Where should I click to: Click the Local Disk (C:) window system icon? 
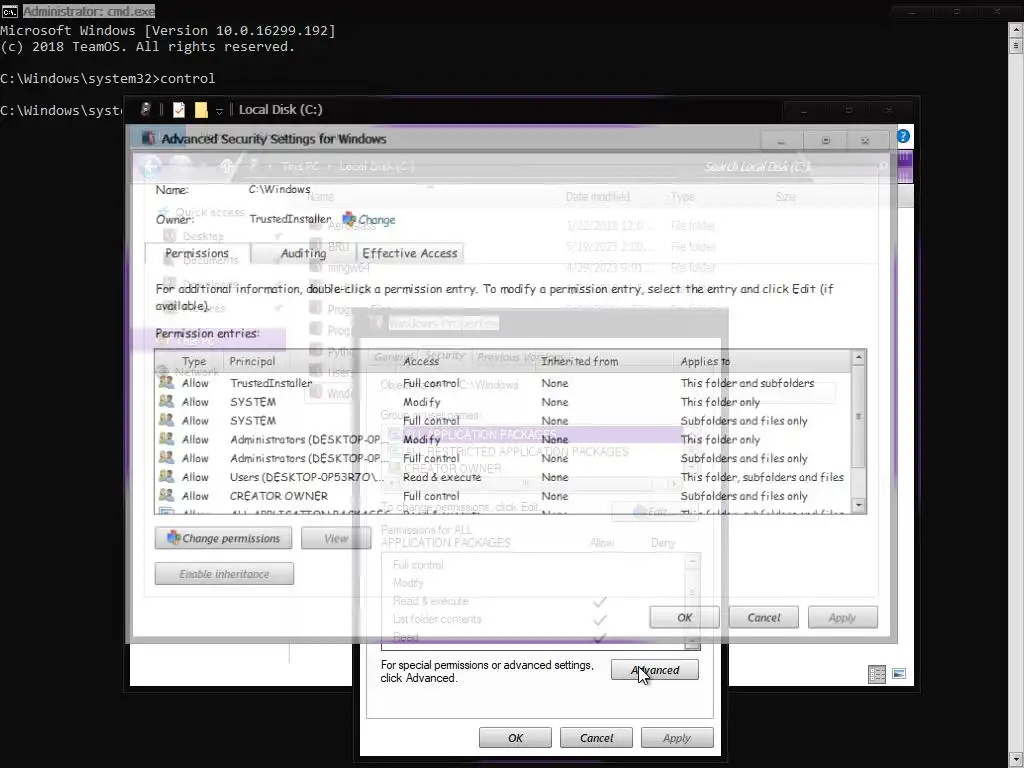(x=146, y=110)
